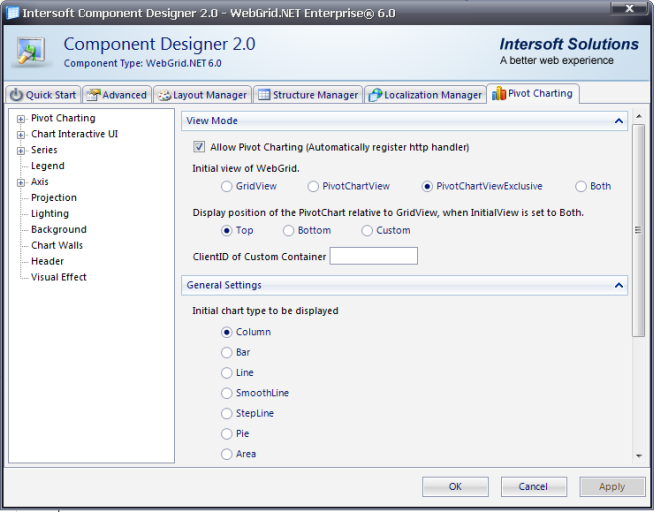Click the scrollbar down arrow

(639, 456)
